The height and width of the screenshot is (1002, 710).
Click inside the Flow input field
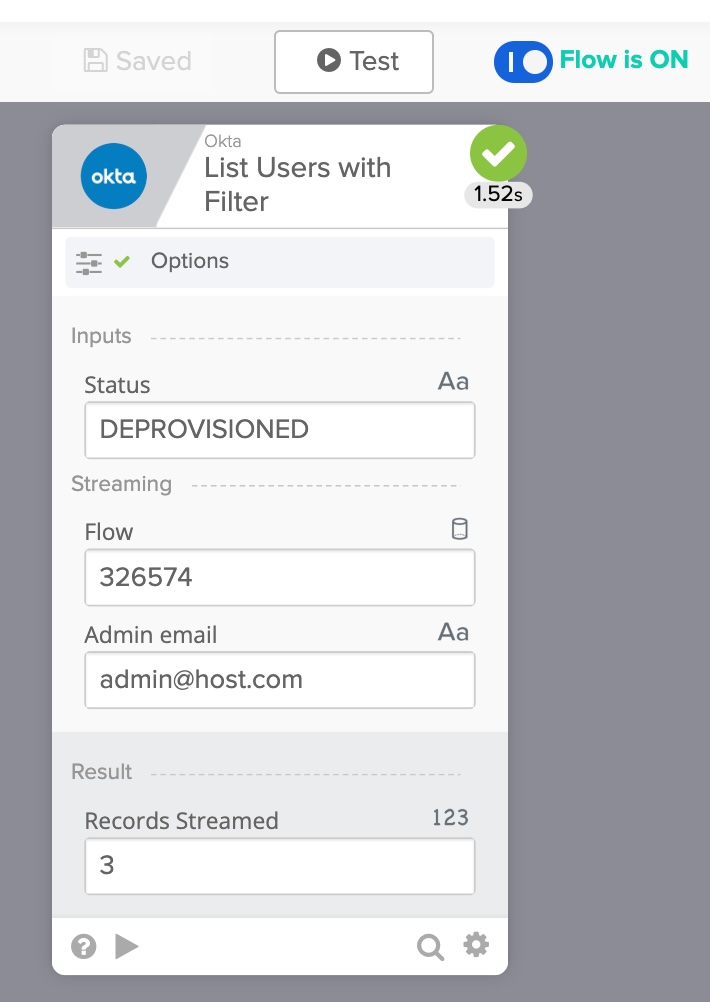click(x=279, y=577)
